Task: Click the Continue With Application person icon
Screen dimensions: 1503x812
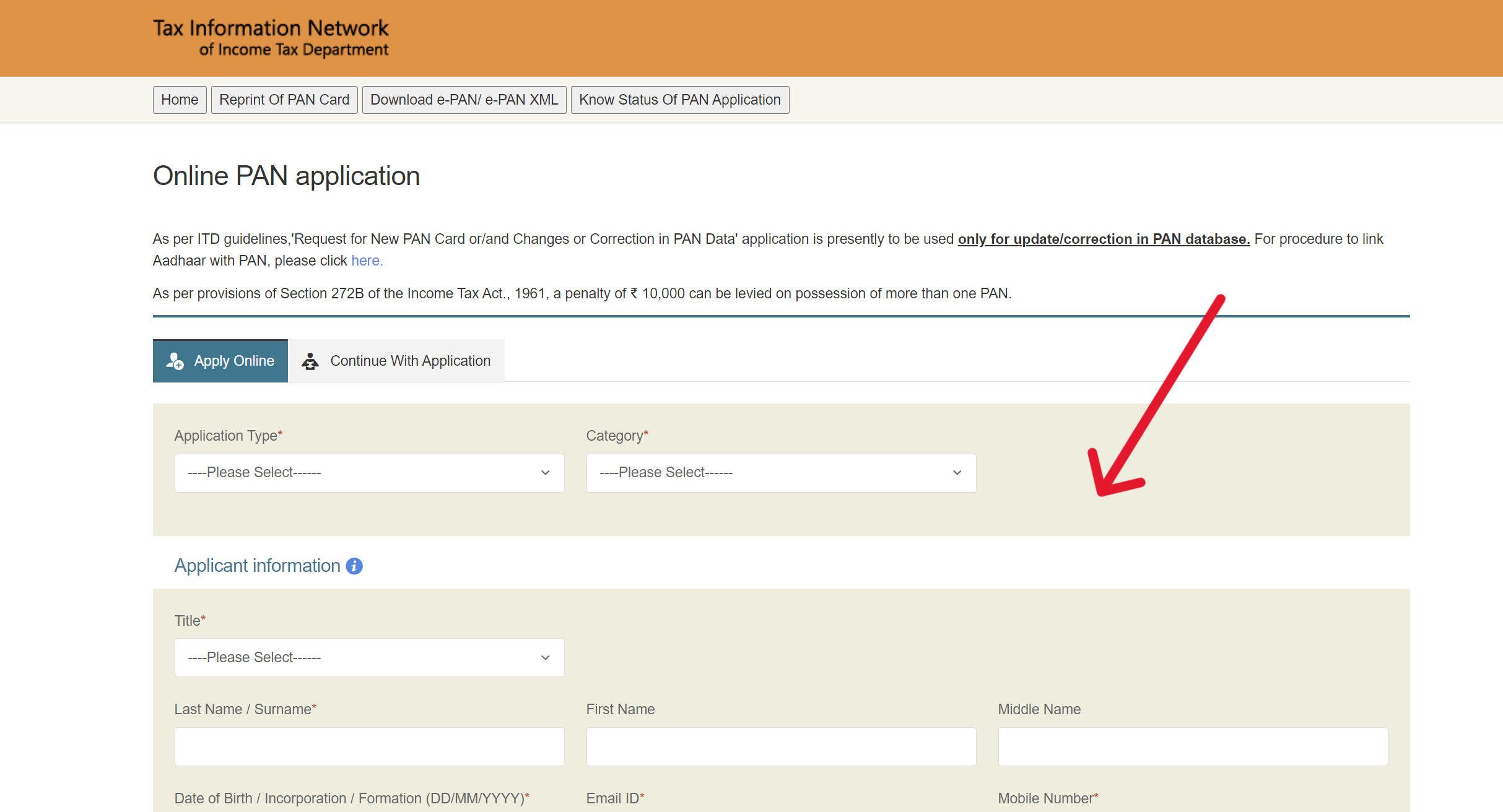Action: pos(310,361)
